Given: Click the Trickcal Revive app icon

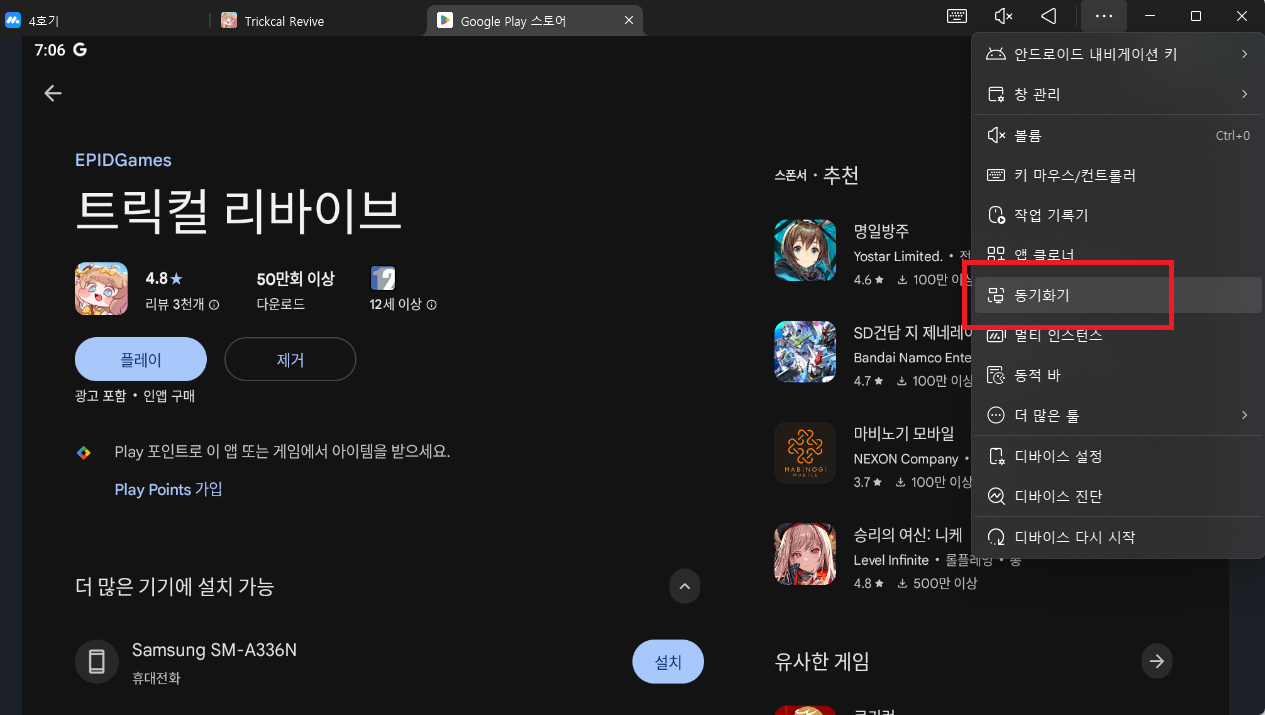Looking at the screenshot, I should 101,288.
